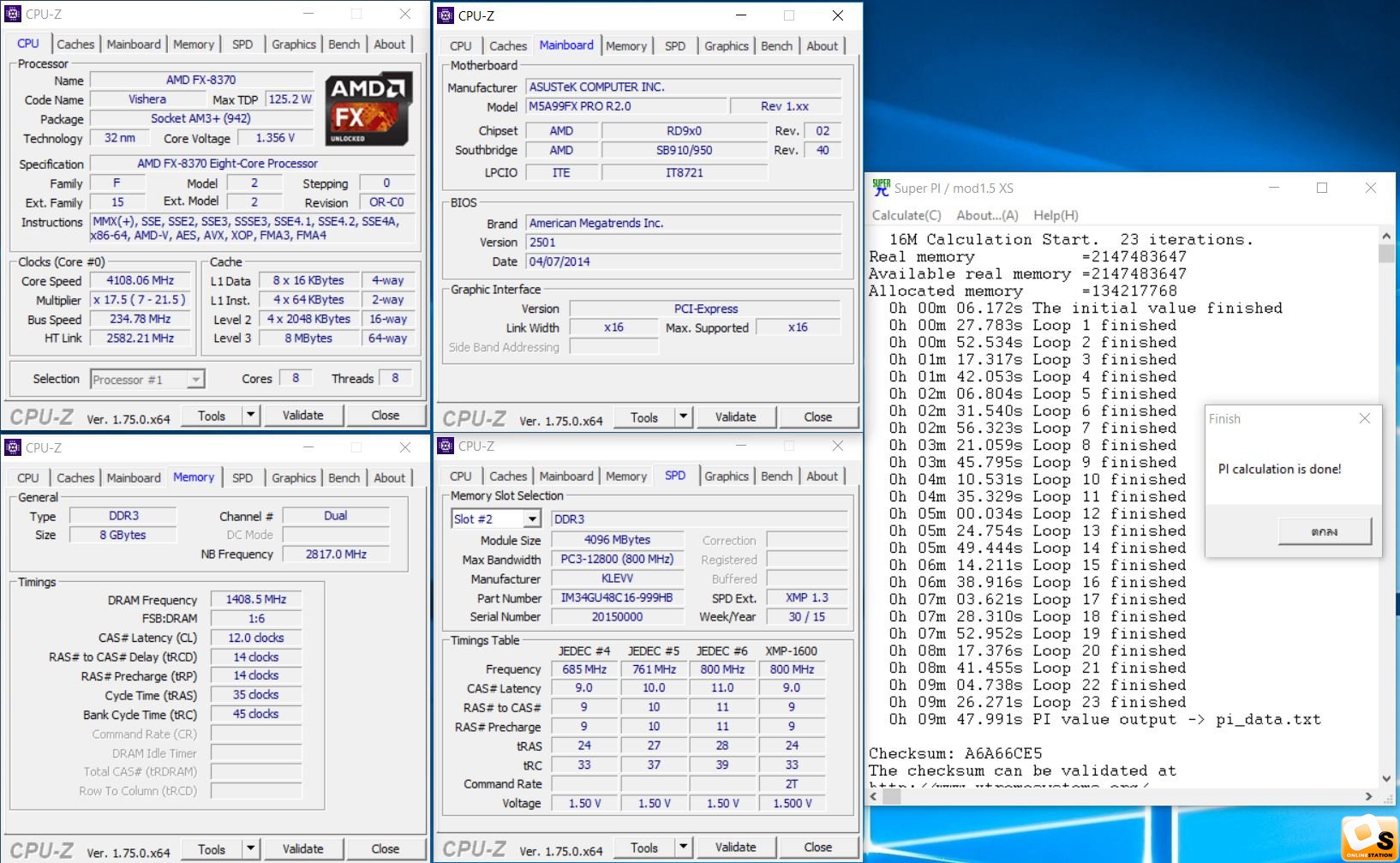Click HT Link value 2582.21 MHz

(x=140, y=339)
